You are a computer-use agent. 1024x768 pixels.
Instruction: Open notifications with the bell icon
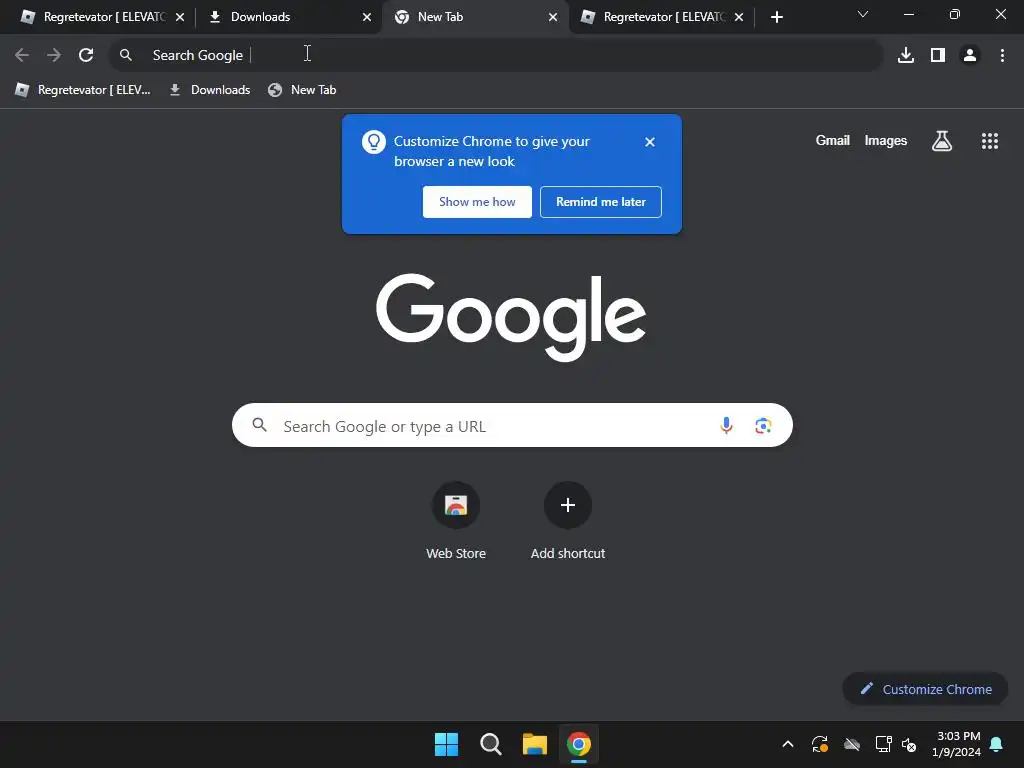pos(997,744)
